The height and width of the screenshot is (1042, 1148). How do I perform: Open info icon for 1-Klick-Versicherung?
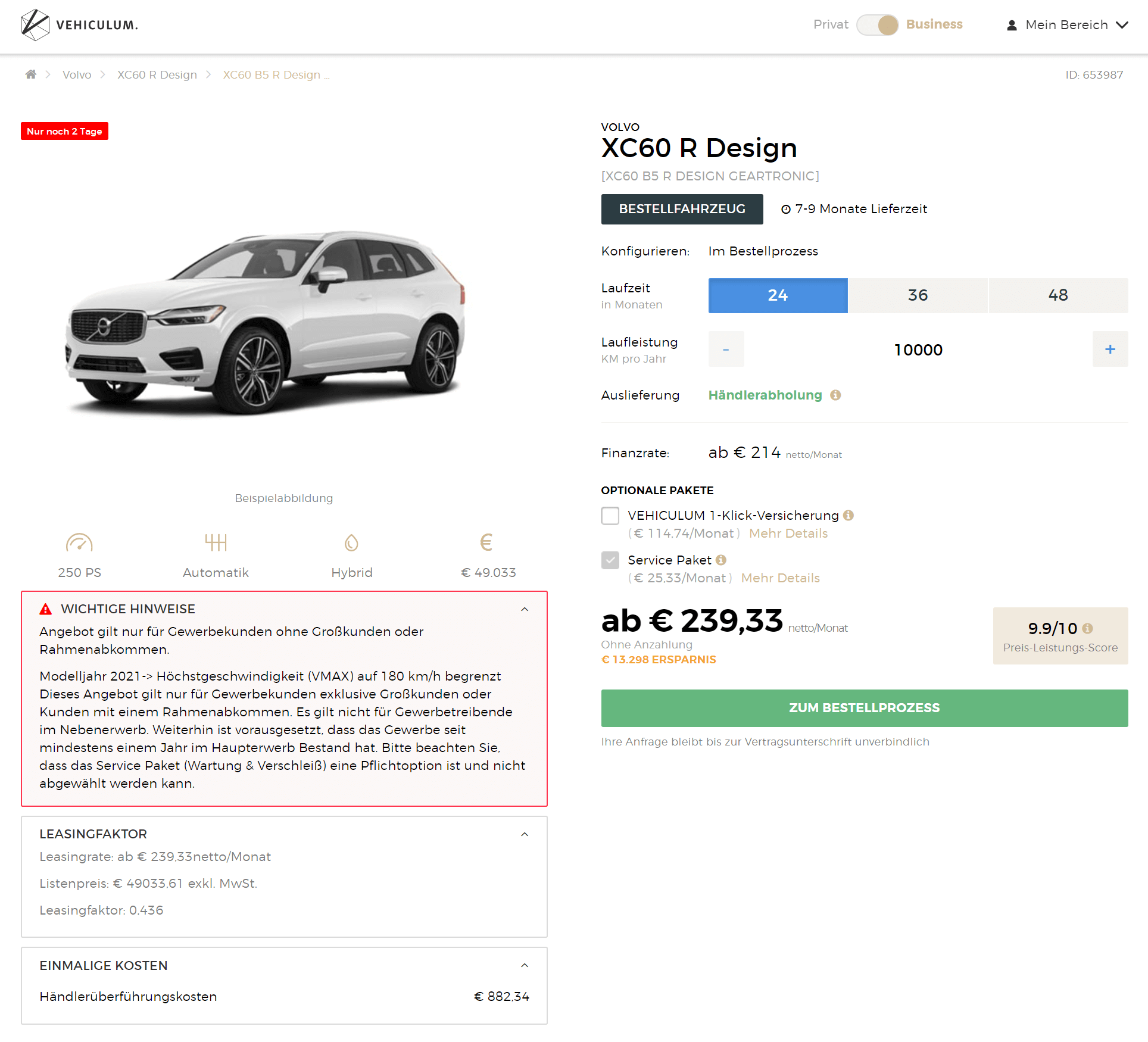point(848,515)
